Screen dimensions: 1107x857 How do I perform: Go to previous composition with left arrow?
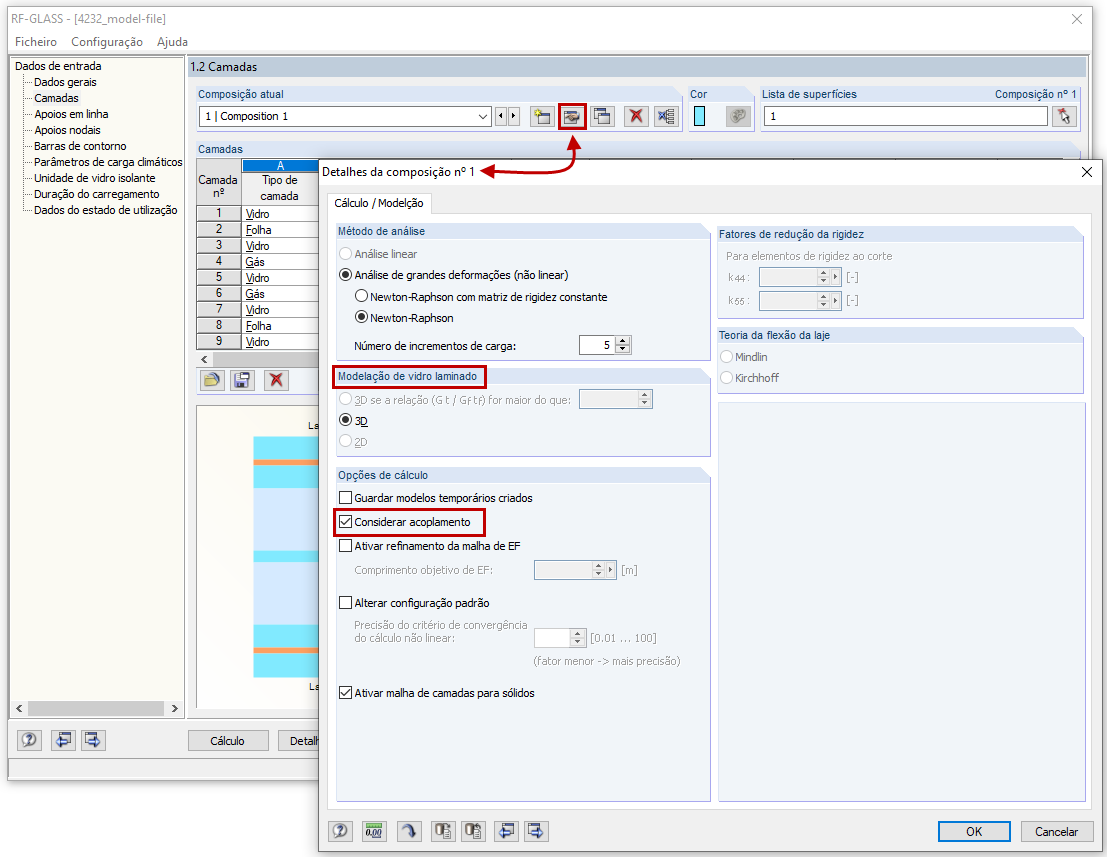pyautogui.click(x=501, y=116)
